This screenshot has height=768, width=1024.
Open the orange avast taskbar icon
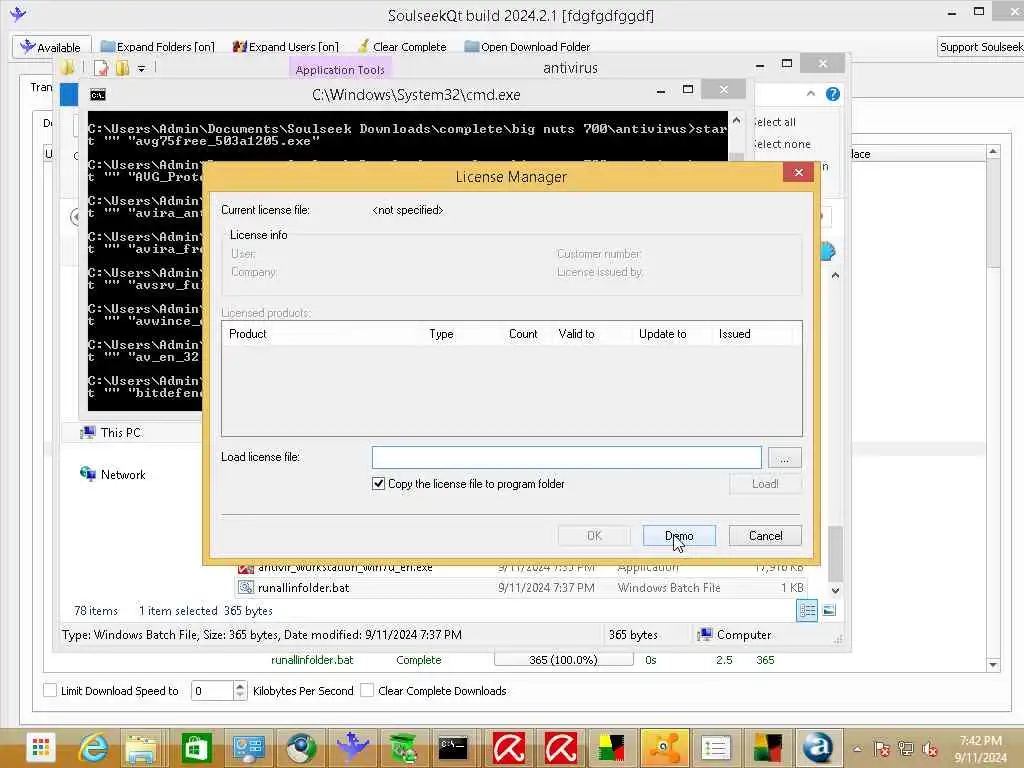(664, 748)
